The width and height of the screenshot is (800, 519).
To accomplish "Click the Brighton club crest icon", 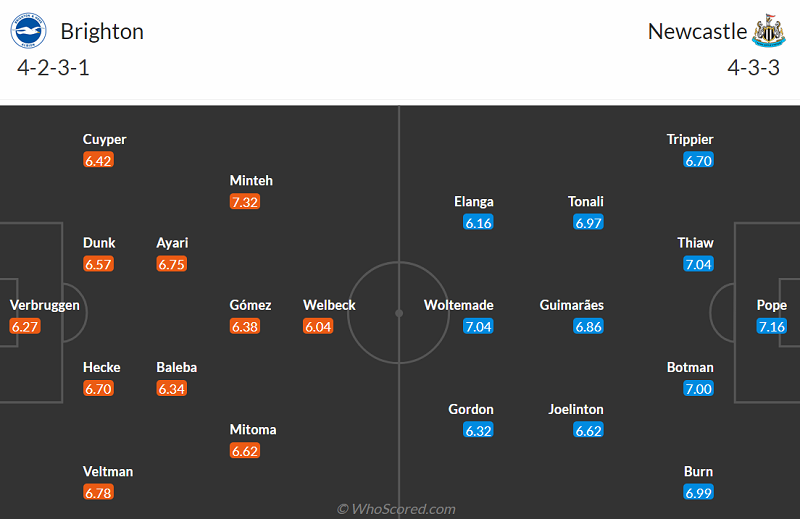I will coord(29,31).
